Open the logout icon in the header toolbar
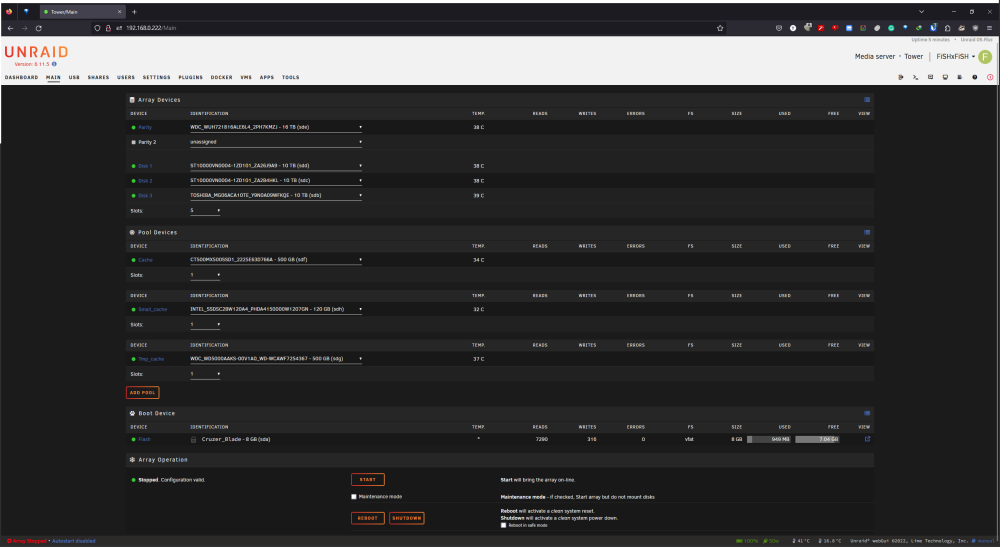1000x547 pixels. point(901,77)
